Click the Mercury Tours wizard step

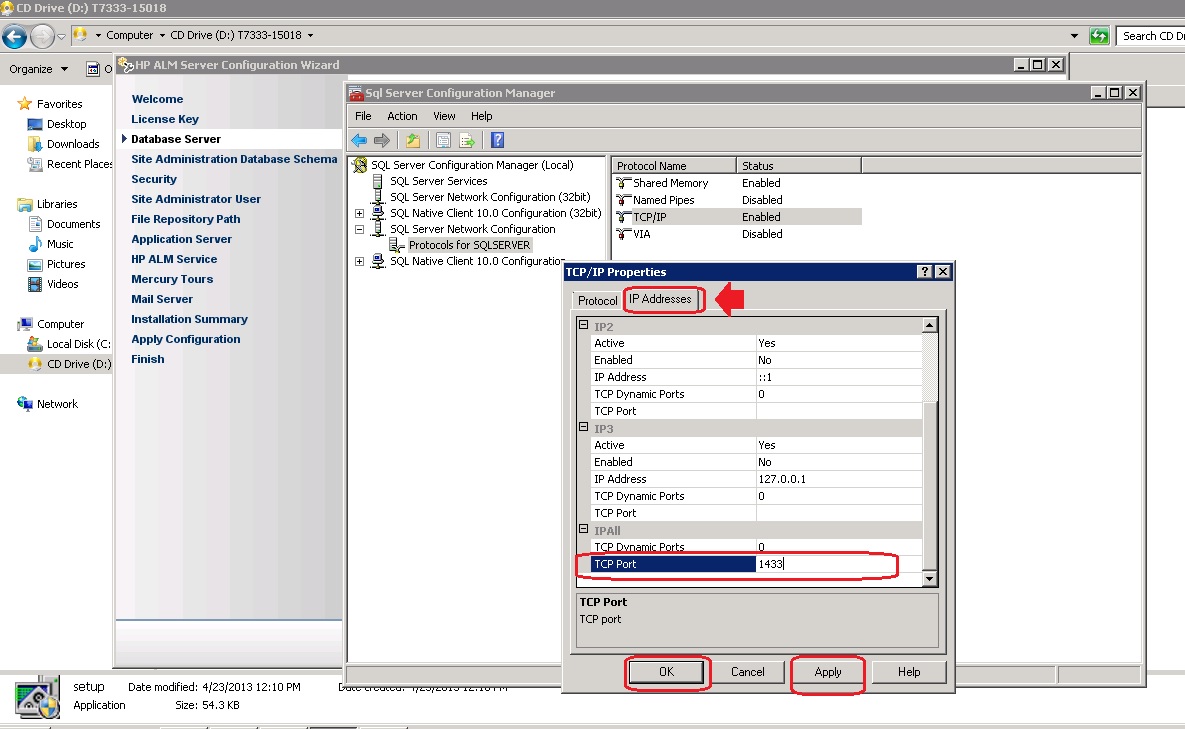(172, 279)
